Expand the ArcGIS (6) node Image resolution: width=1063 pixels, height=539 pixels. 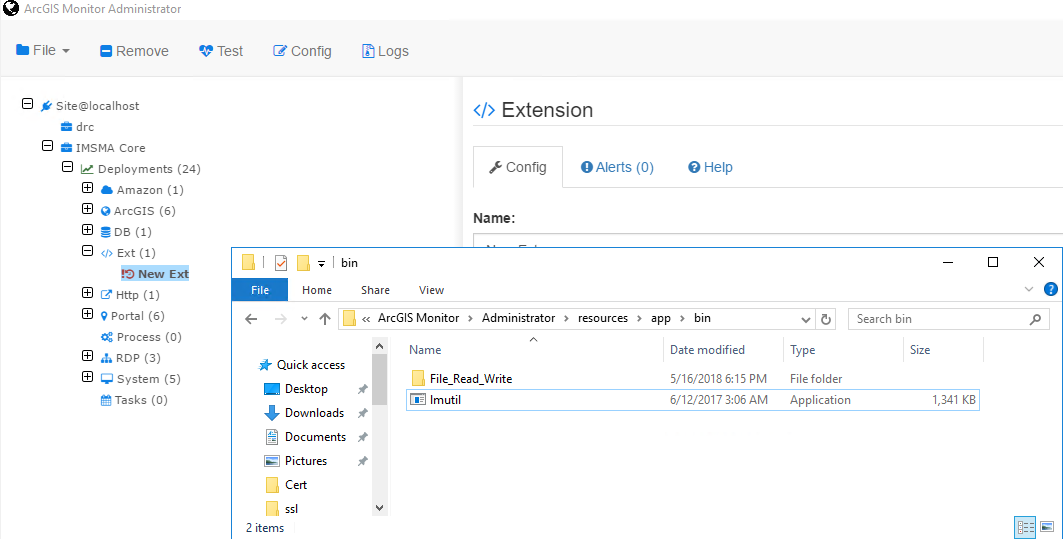[87, 209]
